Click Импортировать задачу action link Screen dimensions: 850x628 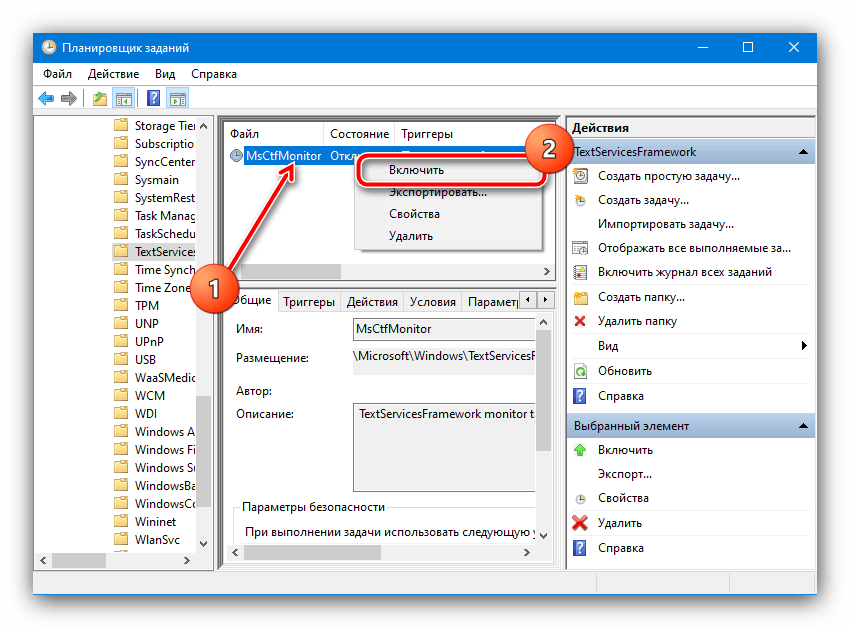pos(666,224)
